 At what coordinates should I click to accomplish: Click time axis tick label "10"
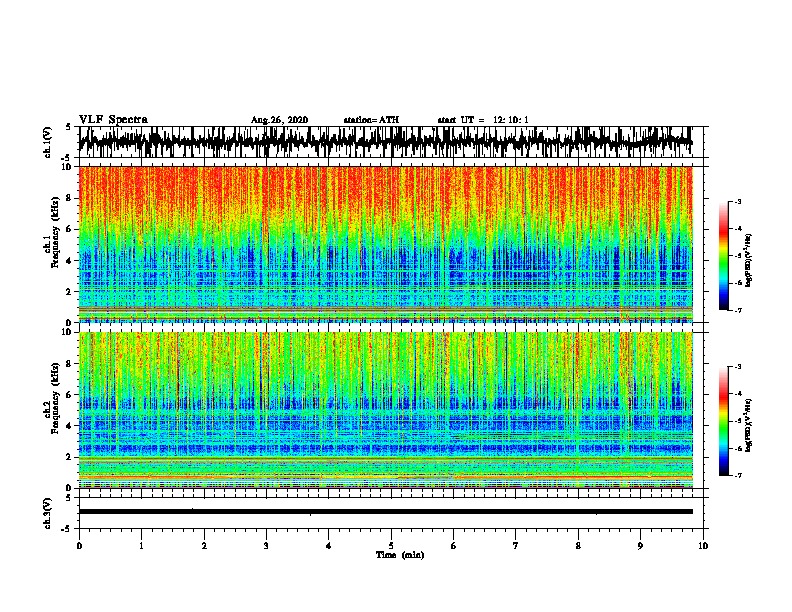click(x=703, y=546)
